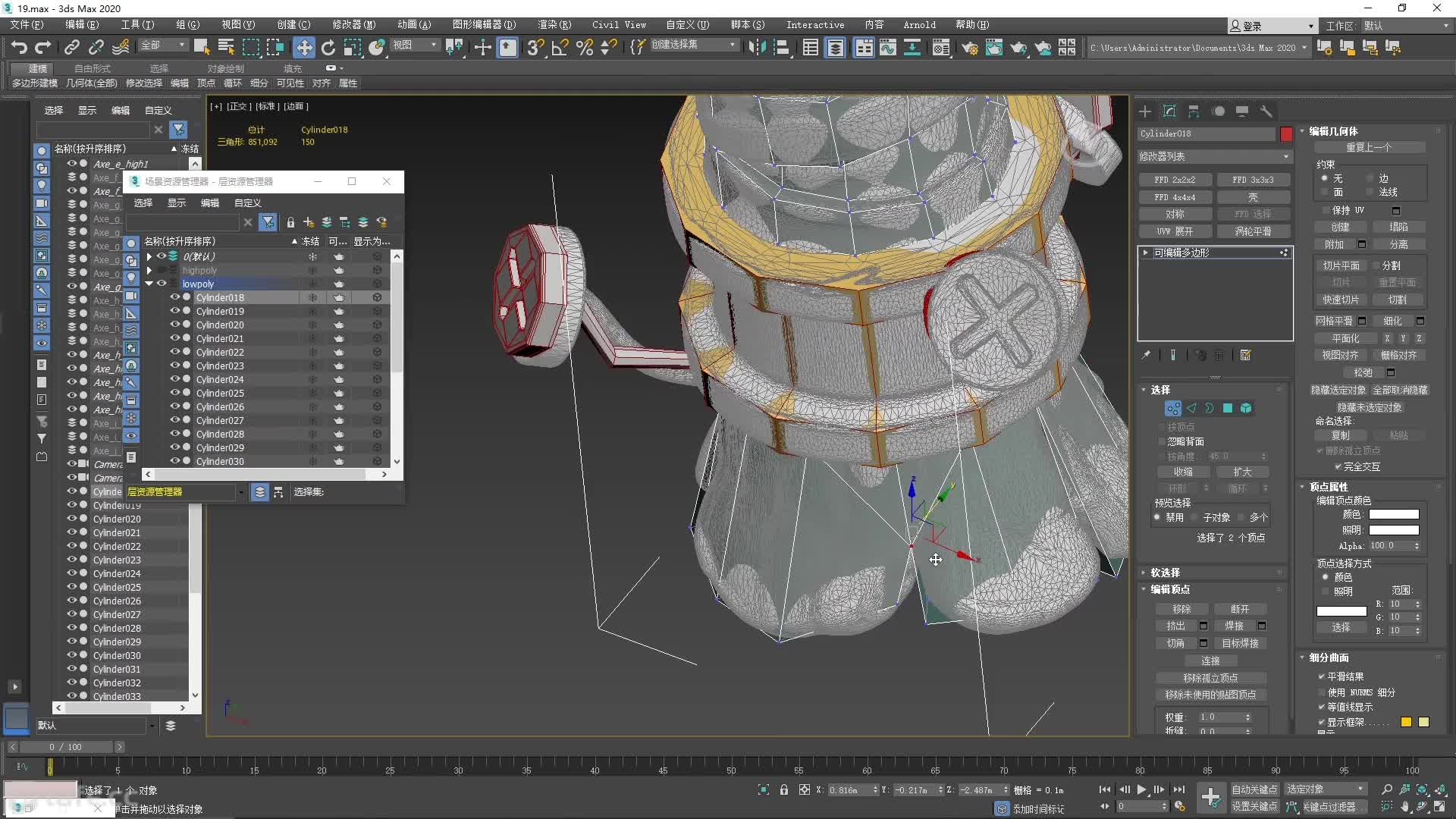Open the 渲染(R) menu

click(554, 25)
